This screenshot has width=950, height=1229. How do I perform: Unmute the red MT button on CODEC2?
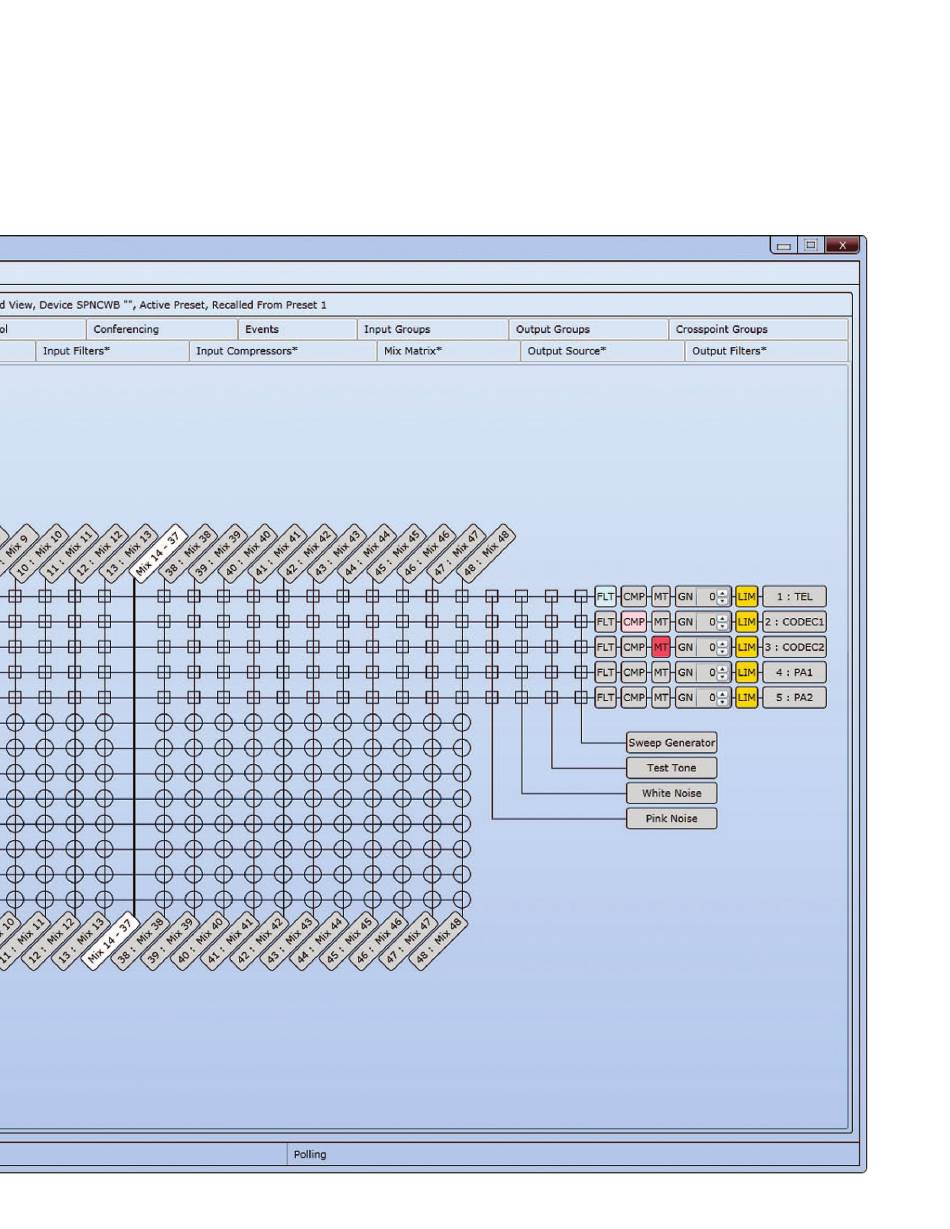point(661,647)
